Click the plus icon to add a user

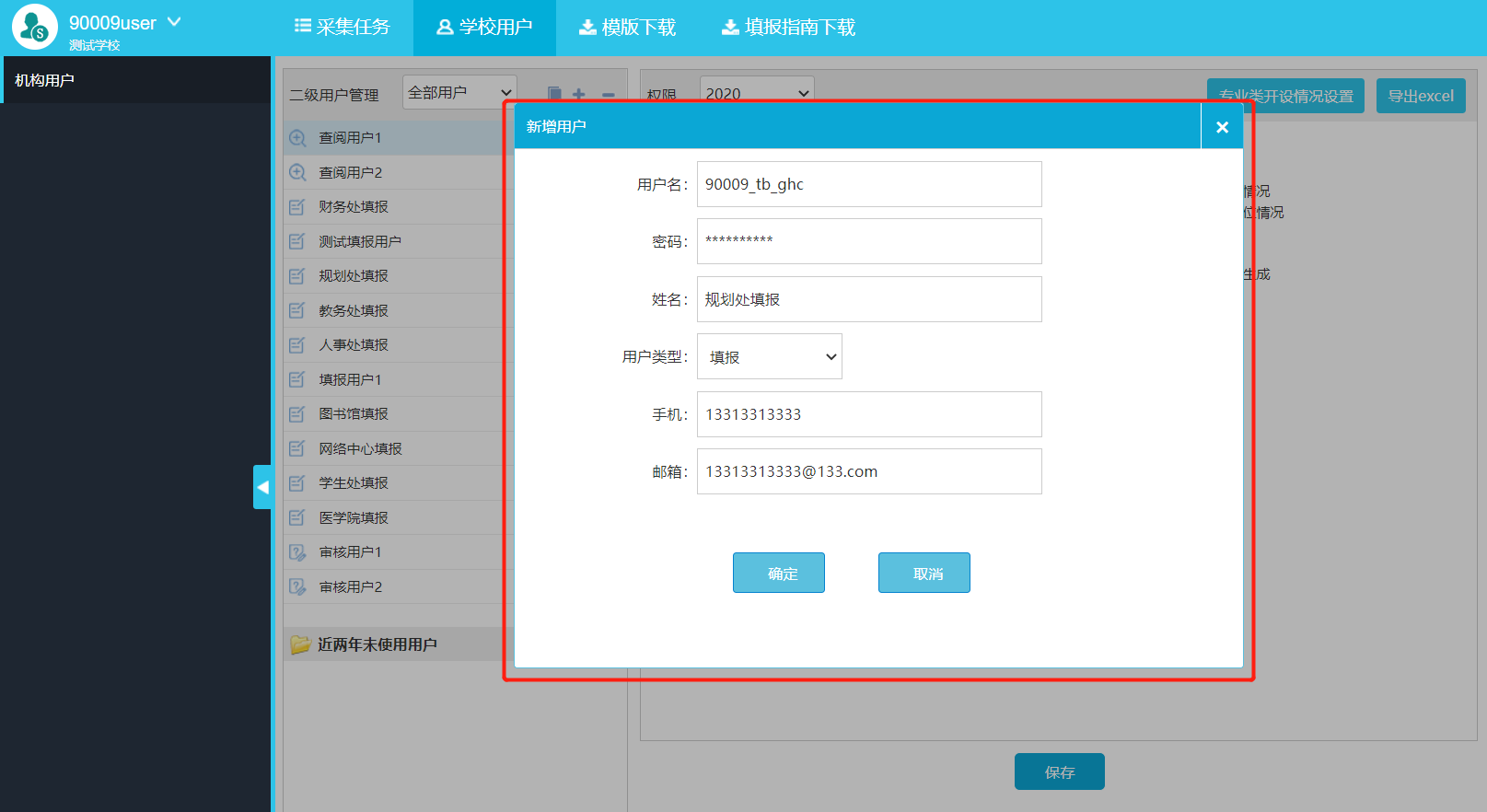(579, 94)
